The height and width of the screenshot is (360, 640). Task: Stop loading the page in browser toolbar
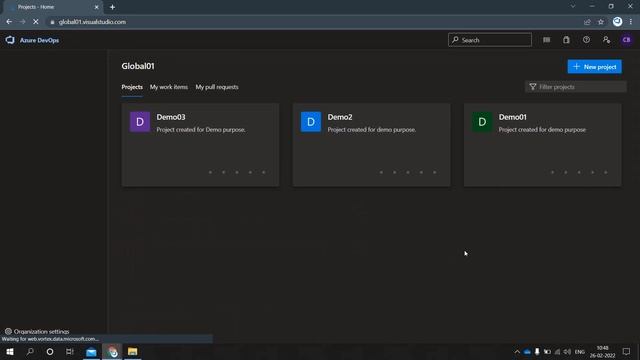(x=36, y=22)
